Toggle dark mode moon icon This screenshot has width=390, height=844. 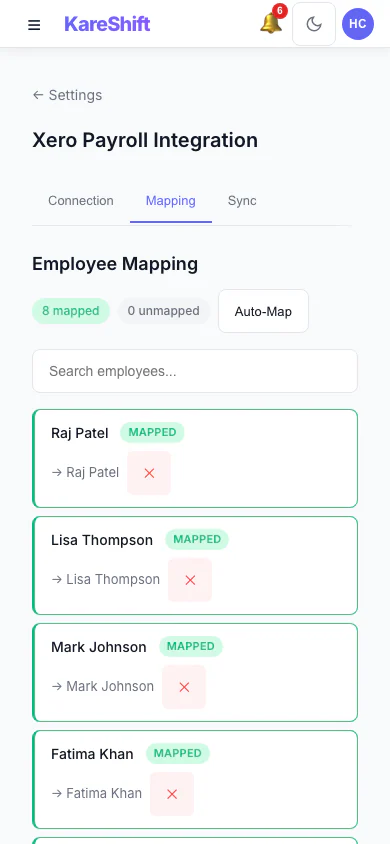[x=314, y=24]
